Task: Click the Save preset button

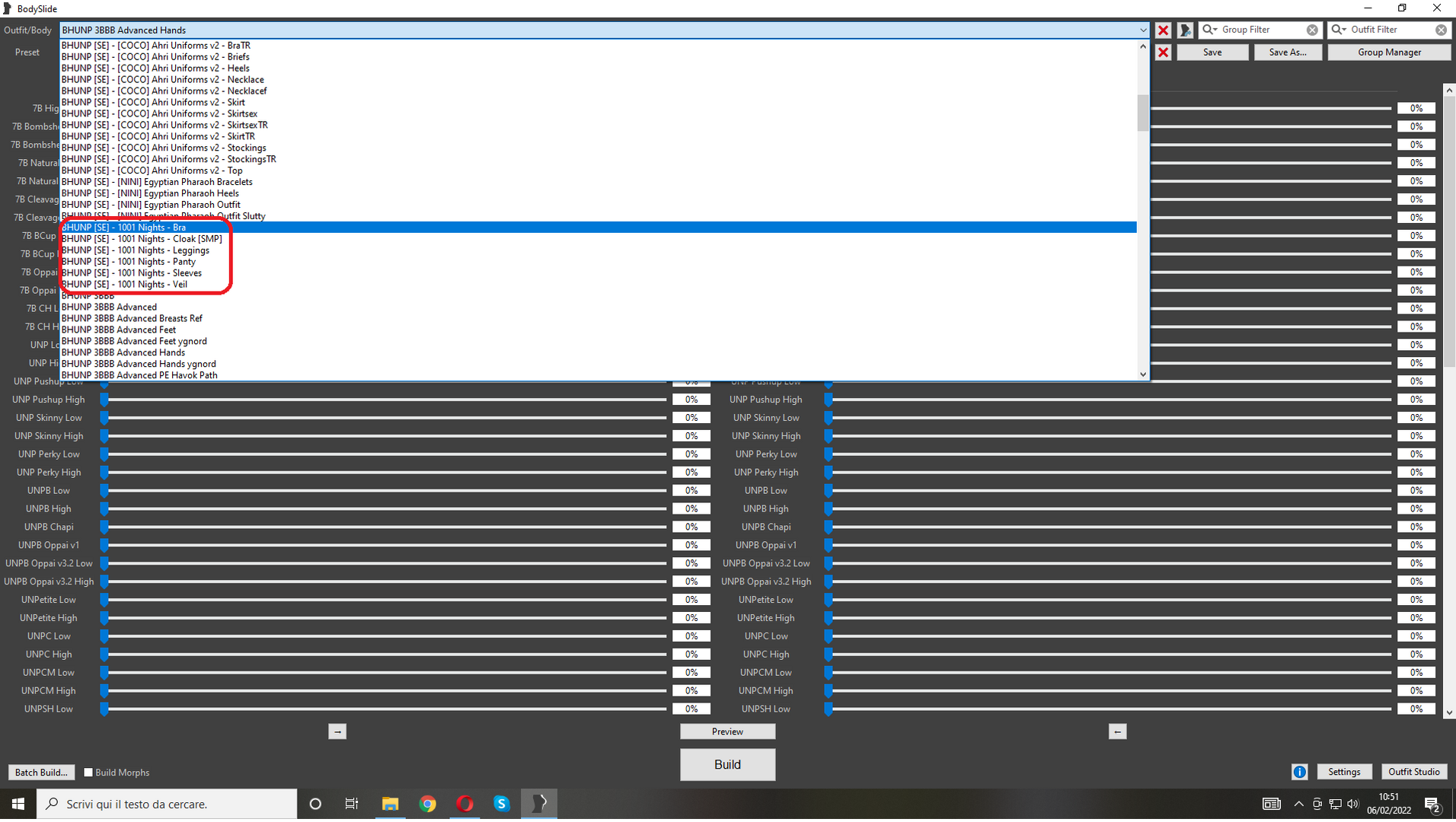Action: pos(1212,53)
